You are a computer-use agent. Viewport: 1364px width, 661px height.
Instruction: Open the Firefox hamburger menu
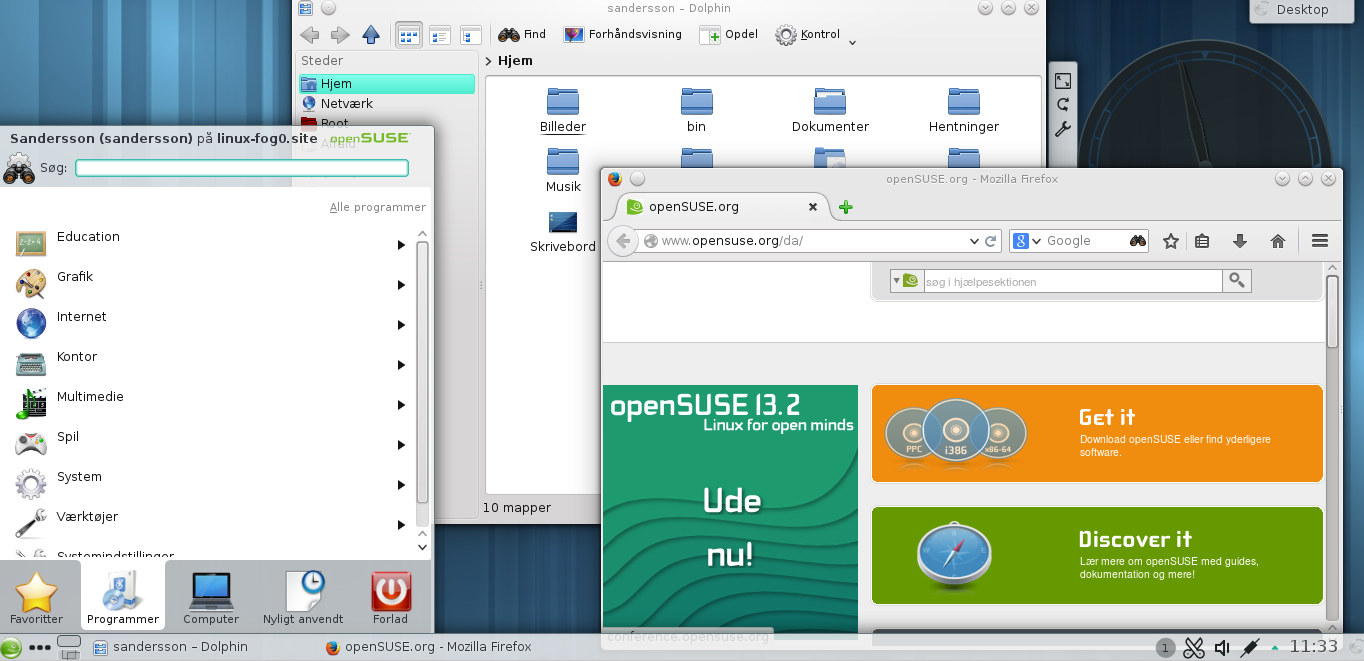coord(1319,241)
